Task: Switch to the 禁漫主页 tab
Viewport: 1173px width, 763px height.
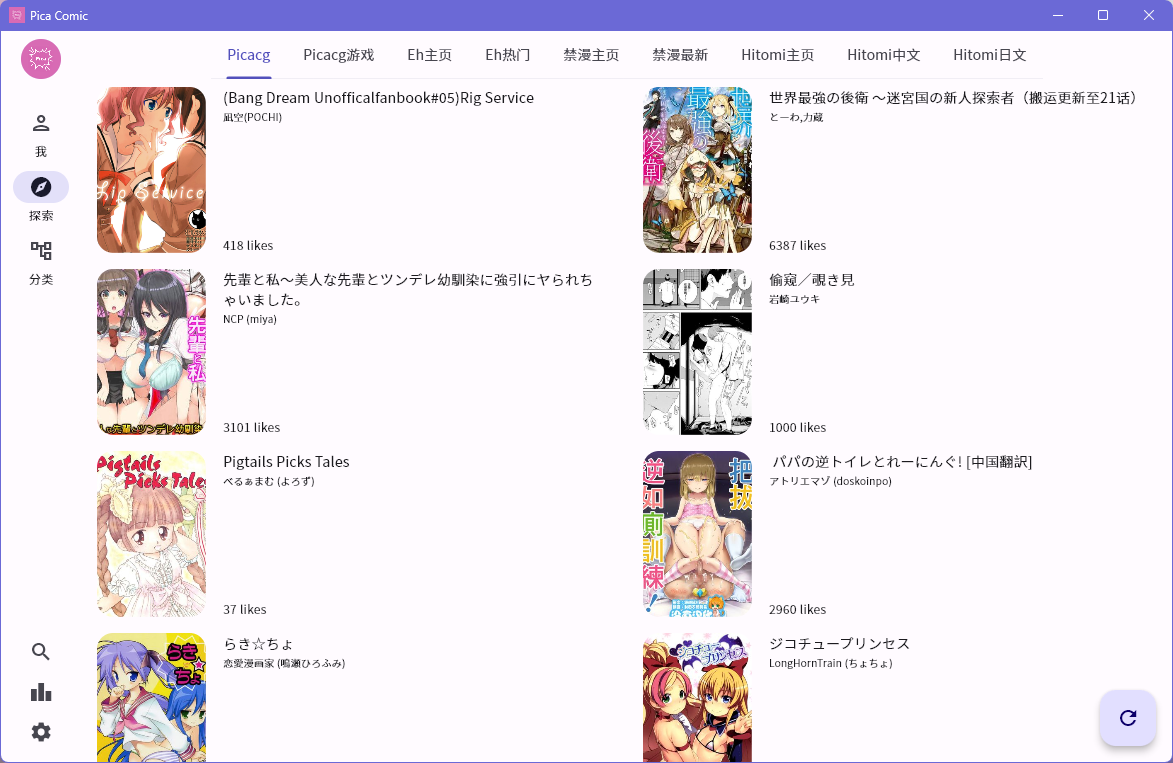Action: pos(591,55)
